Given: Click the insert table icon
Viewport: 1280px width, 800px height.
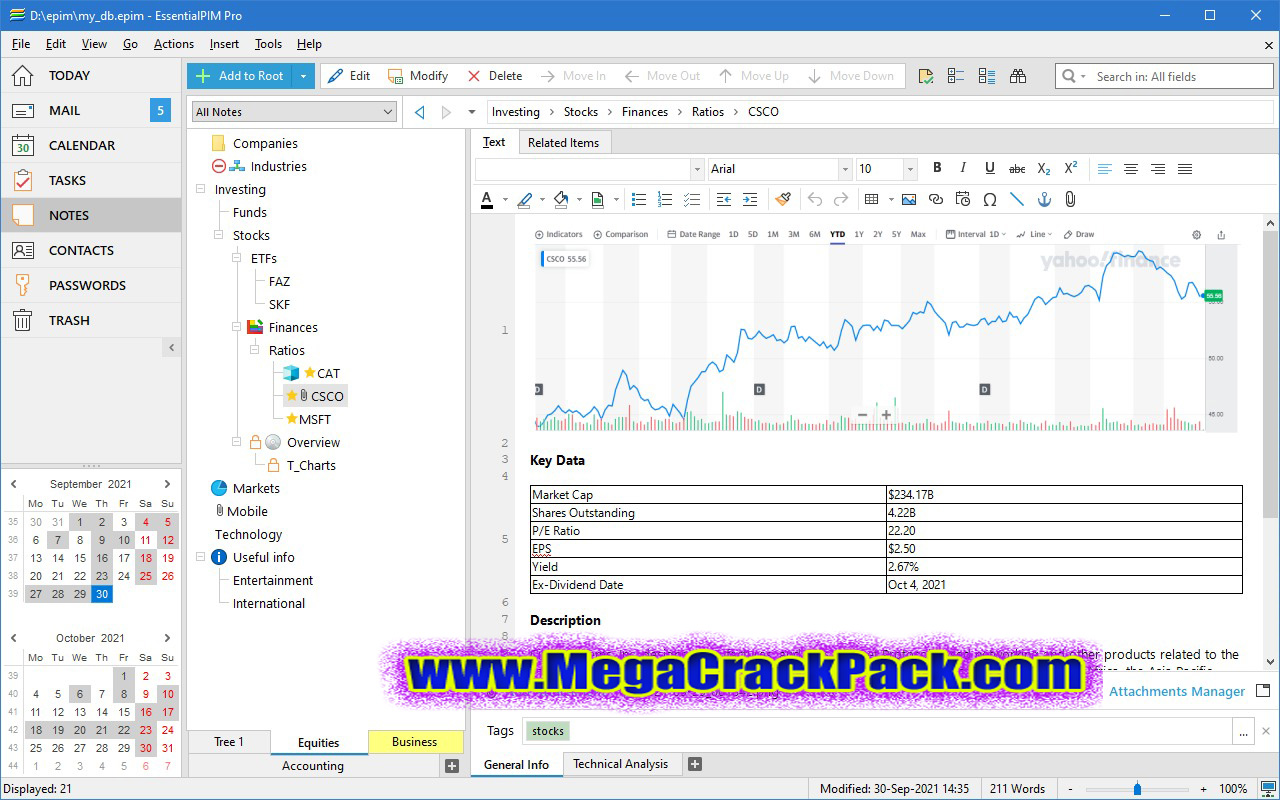Looking at the screenshot, I should pos(872,199).
